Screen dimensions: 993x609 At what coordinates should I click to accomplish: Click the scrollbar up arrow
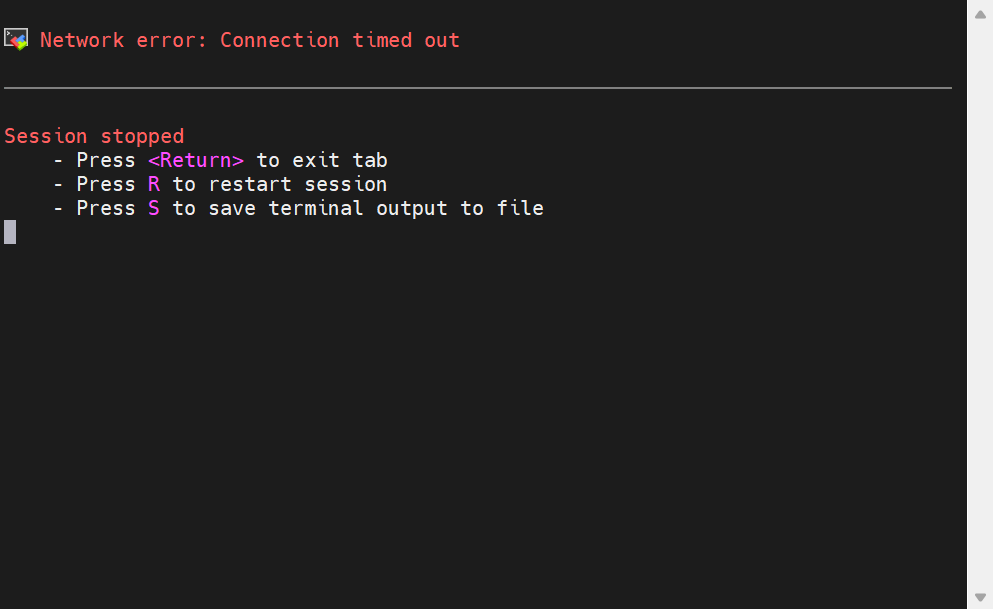pos(980,15)
